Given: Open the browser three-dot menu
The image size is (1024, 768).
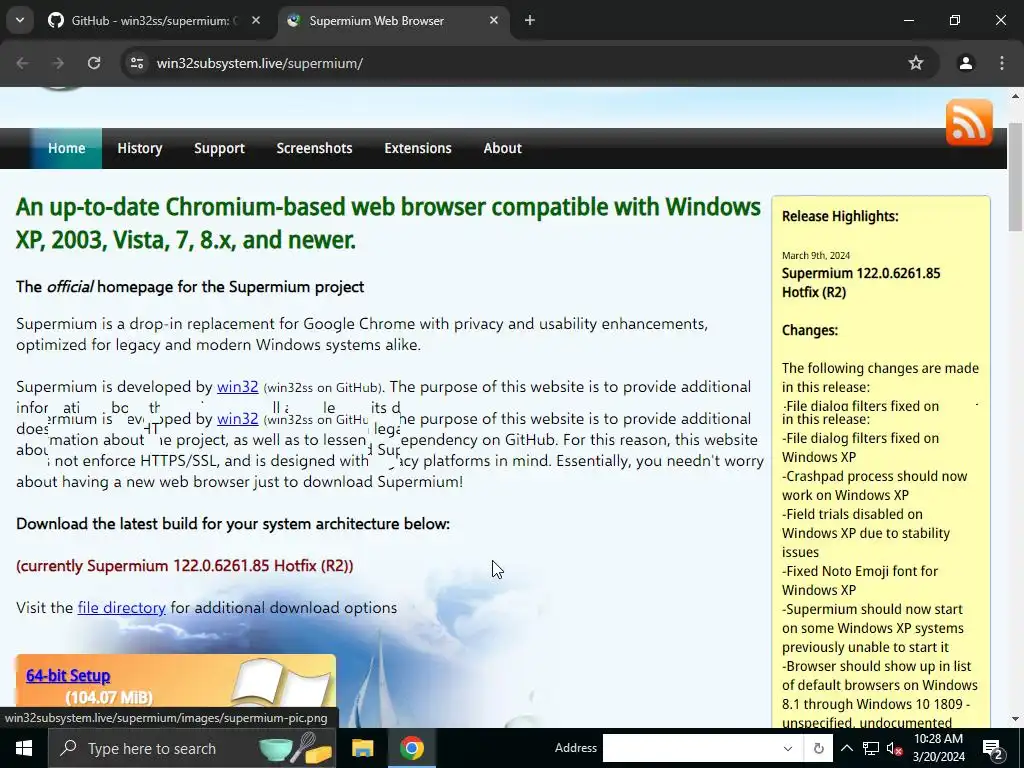Looking at the screenshot, I should pos(1002,63).
